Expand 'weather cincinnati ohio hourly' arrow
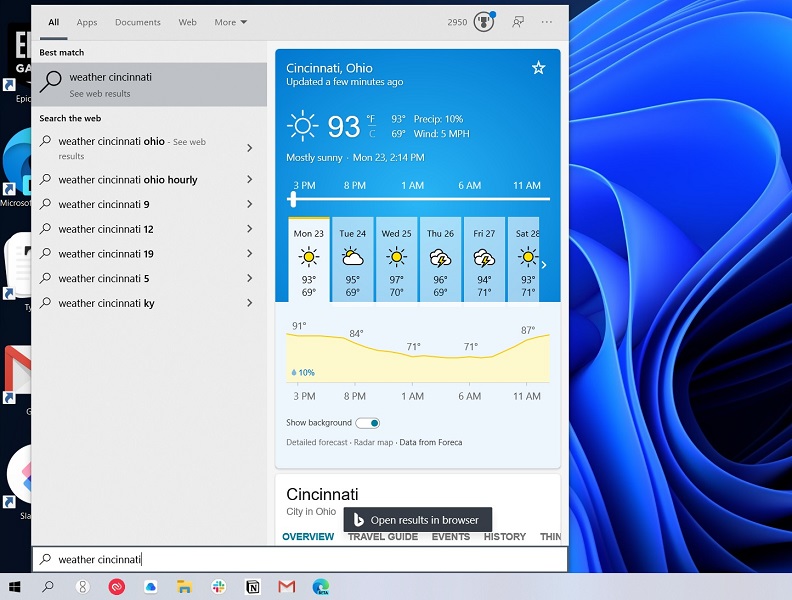 coord(250,179)
